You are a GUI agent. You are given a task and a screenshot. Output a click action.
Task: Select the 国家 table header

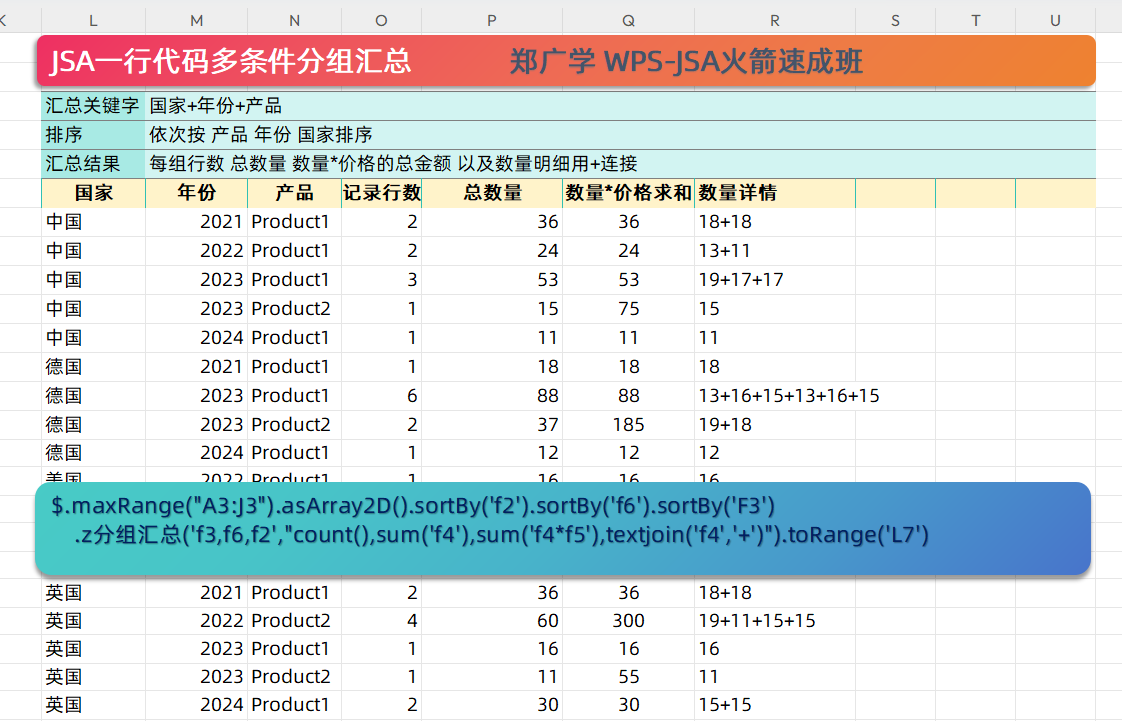point(93,193)
